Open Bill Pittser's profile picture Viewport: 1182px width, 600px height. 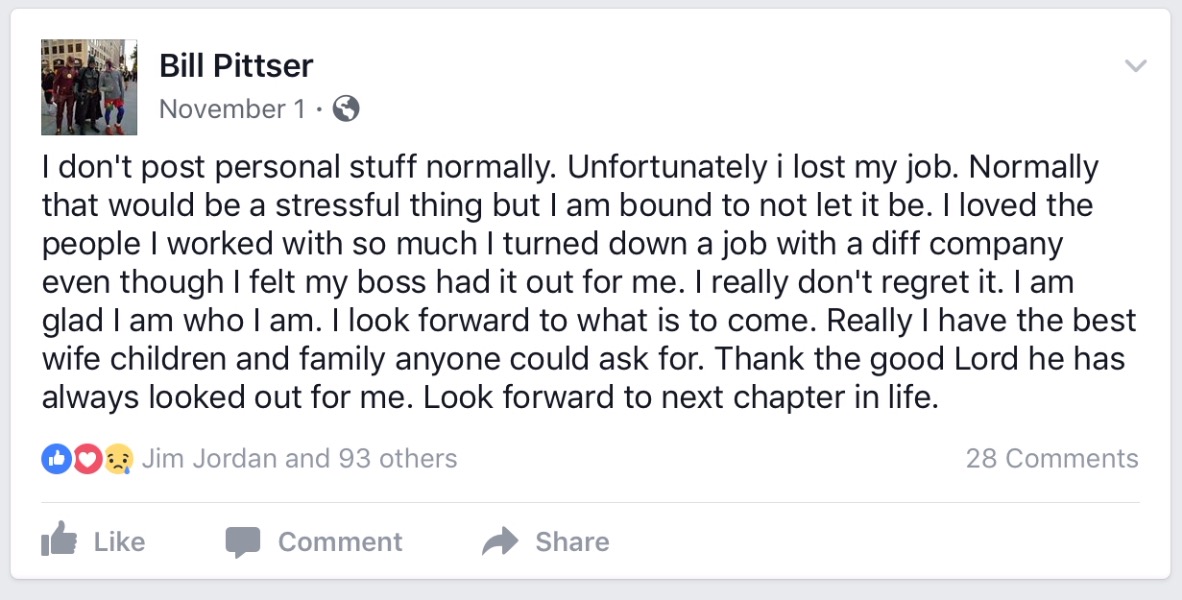pyautogui.click(x=89, y=87)
